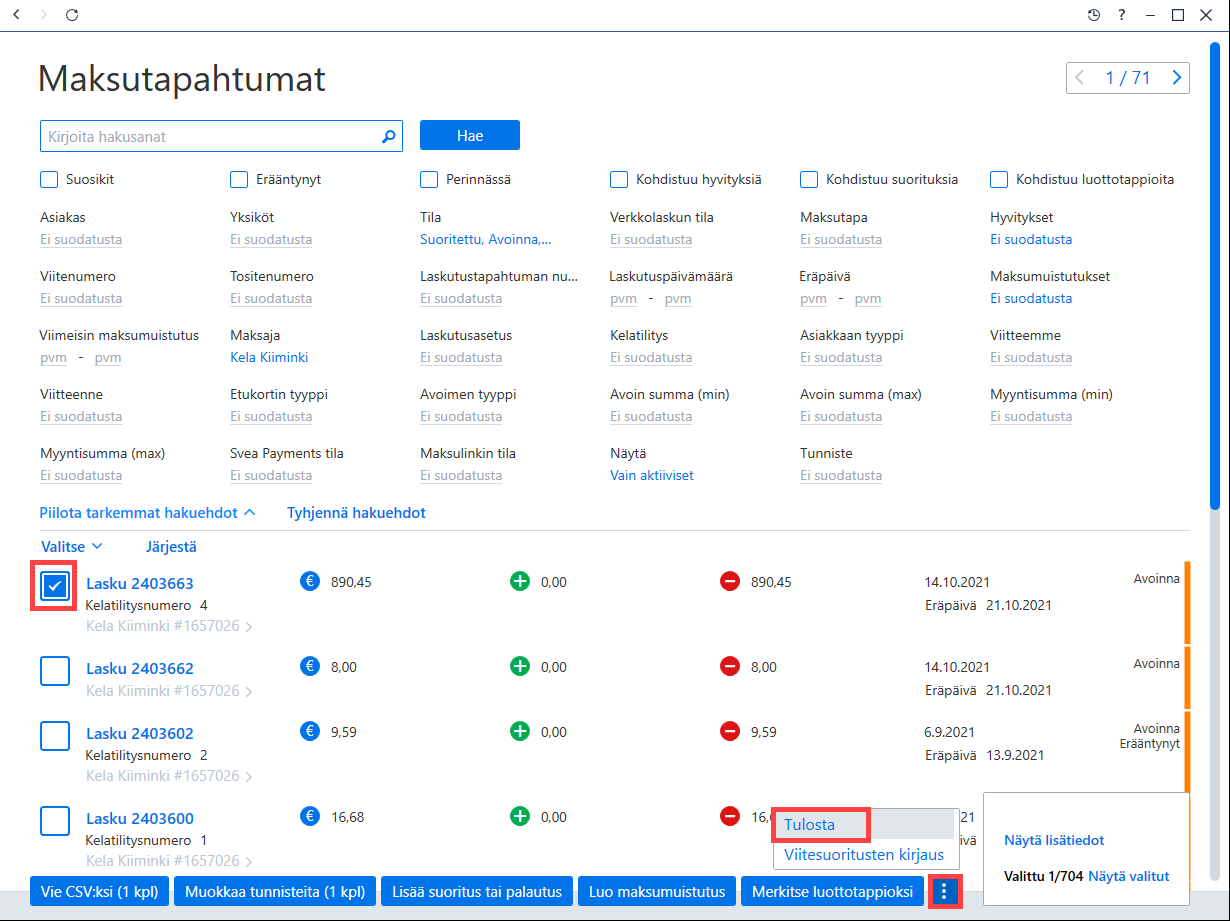
Task: Click green plus icon of Lasku 2403662
Action: coord(520,666)
